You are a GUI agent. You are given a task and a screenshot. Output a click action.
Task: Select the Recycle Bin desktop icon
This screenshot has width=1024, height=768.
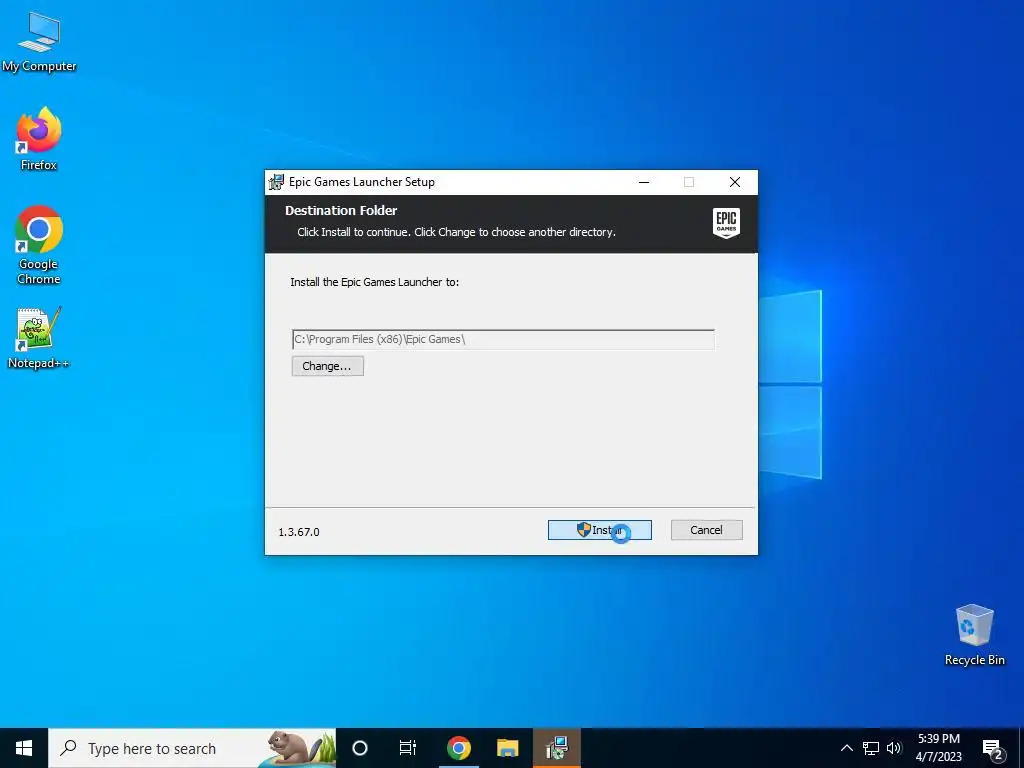(974, 635)
